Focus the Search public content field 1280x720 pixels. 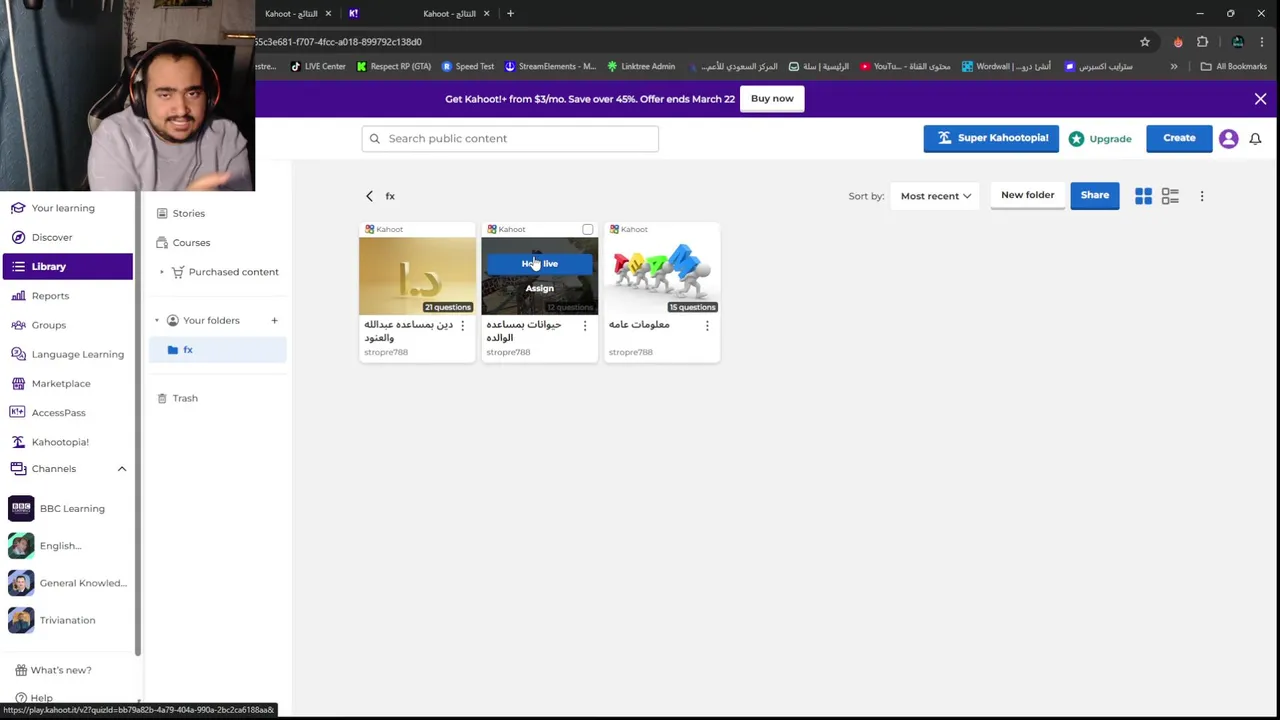510,139
